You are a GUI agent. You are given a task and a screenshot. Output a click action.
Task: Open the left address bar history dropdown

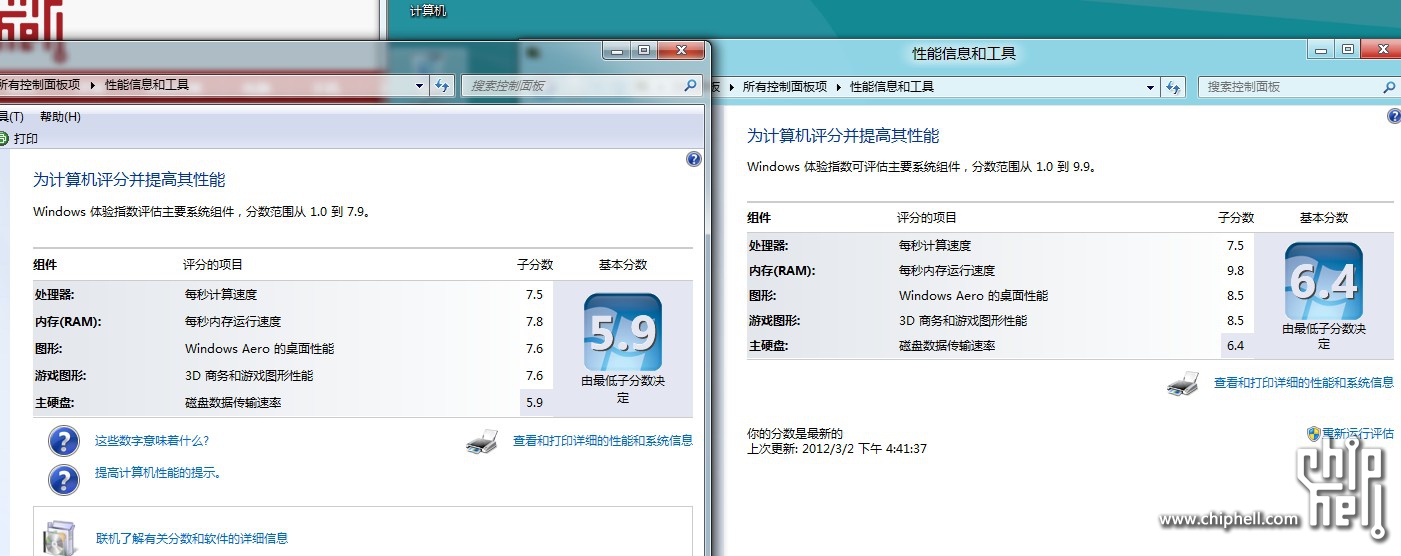point(420,86)
